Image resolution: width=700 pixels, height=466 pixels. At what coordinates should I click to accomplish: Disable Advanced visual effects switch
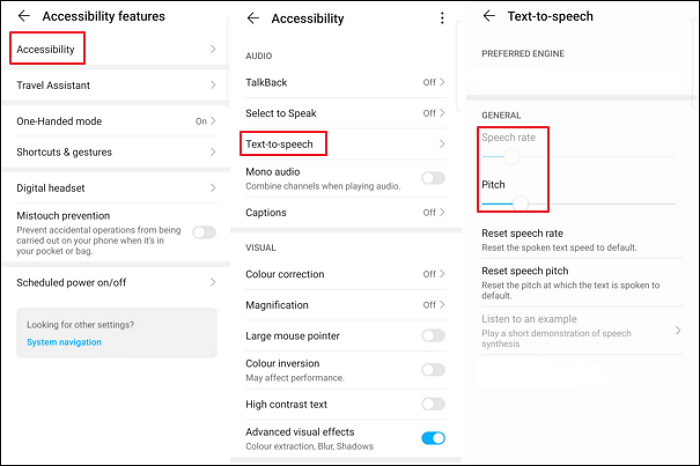pyautogui.click(x=433, y=438)
